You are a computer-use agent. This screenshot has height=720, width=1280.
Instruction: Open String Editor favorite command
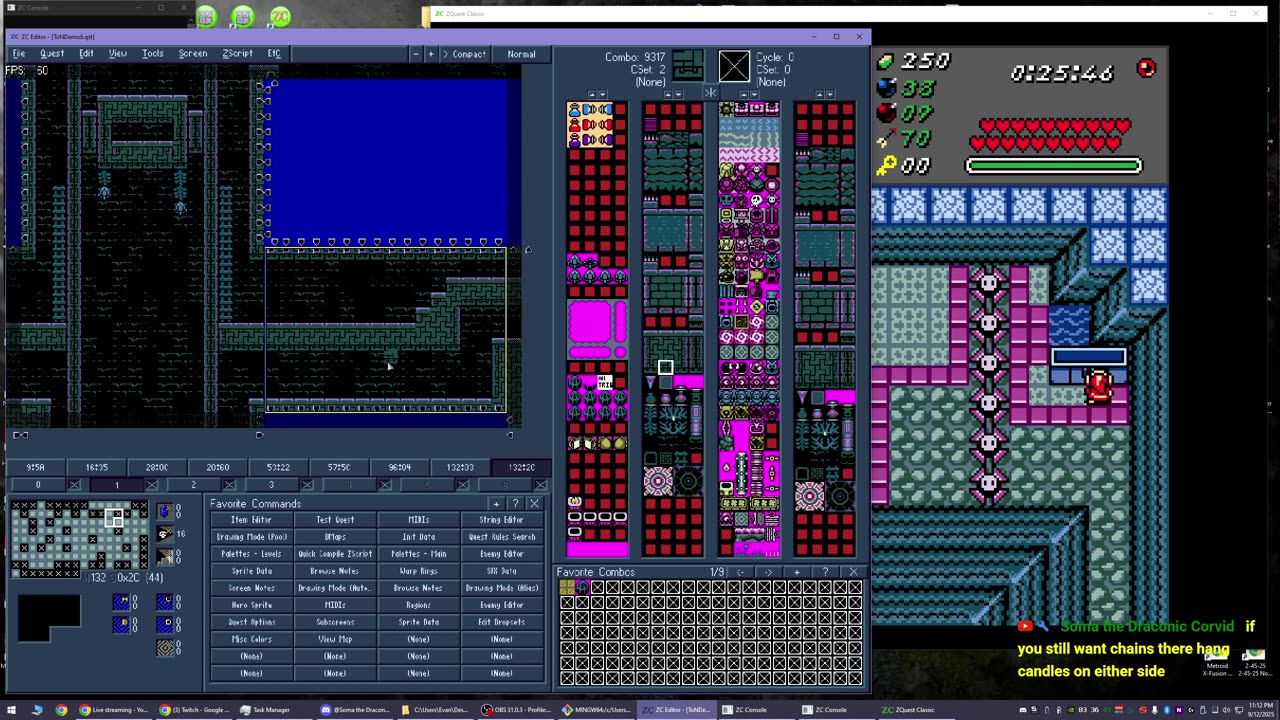[502, 520]
